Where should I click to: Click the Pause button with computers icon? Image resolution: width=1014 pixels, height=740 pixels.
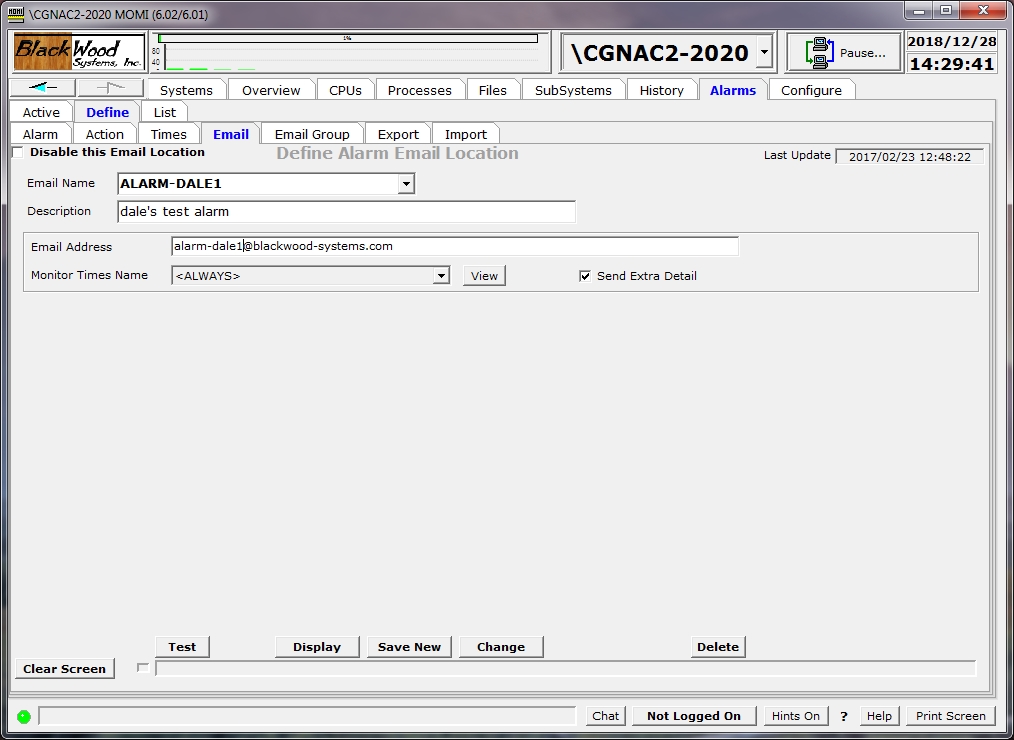click(x=844, y=53)
